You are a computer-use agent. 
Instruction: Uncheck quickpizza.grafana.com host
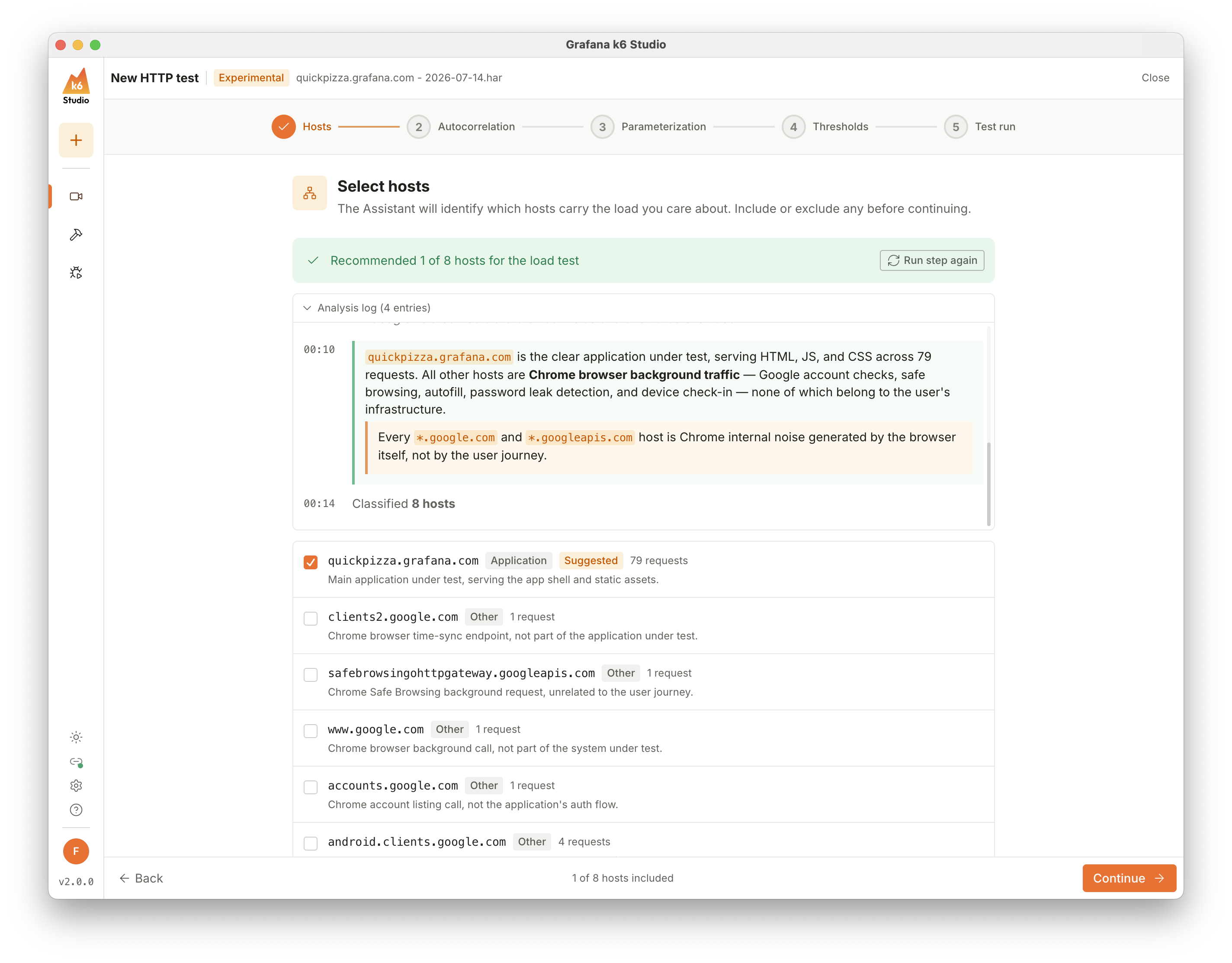(x=310, y=562)
